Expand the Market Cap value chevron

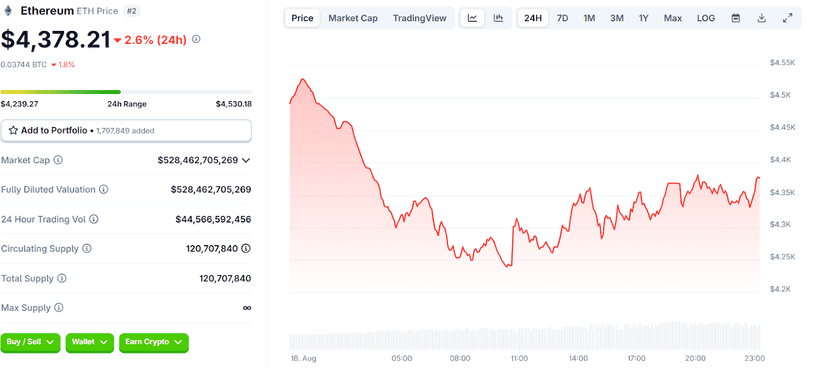[246, 160]
